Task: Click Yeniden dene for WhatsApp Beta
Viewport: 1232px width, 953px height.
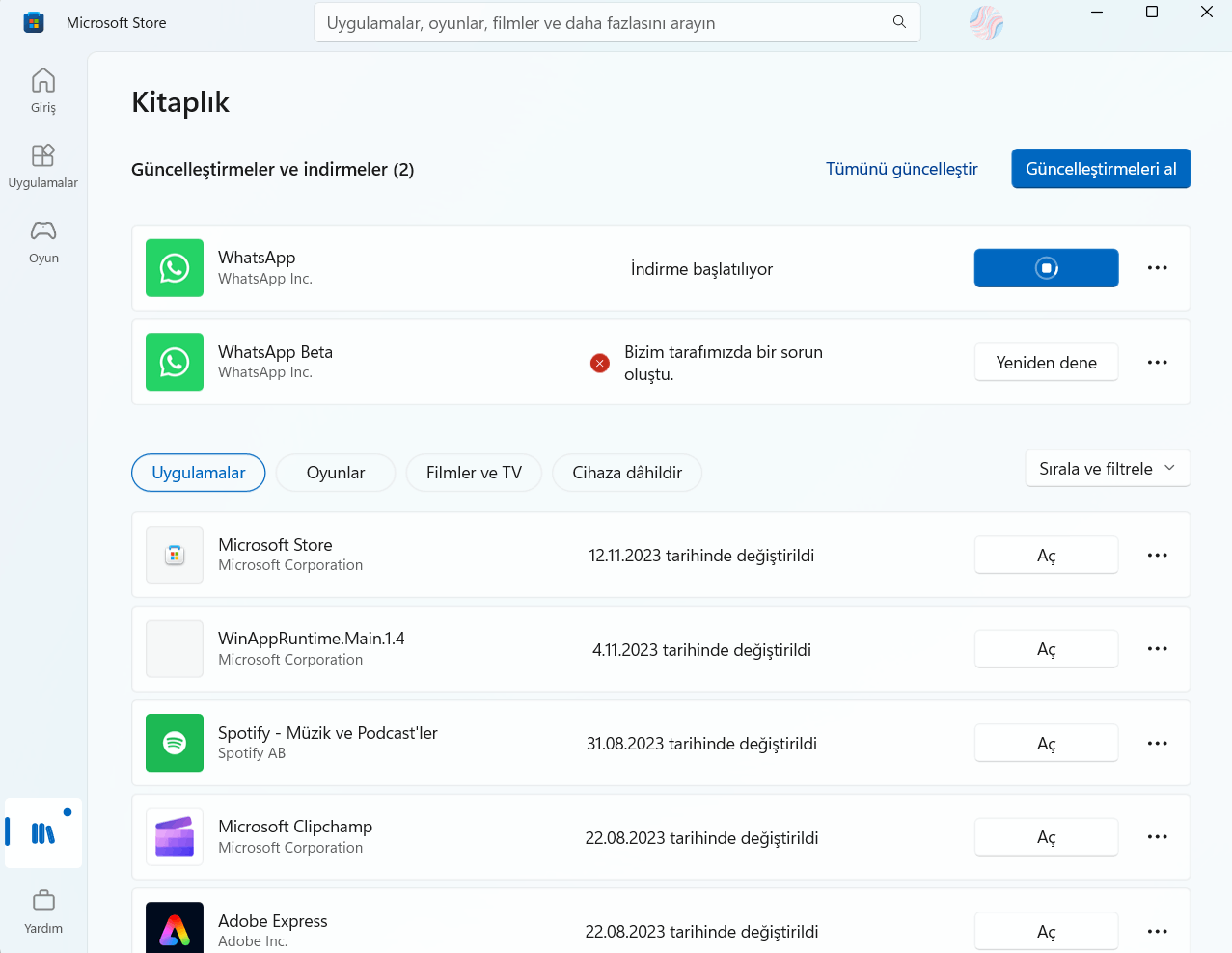Action: pyautogui.click(x=1047, y=363)
